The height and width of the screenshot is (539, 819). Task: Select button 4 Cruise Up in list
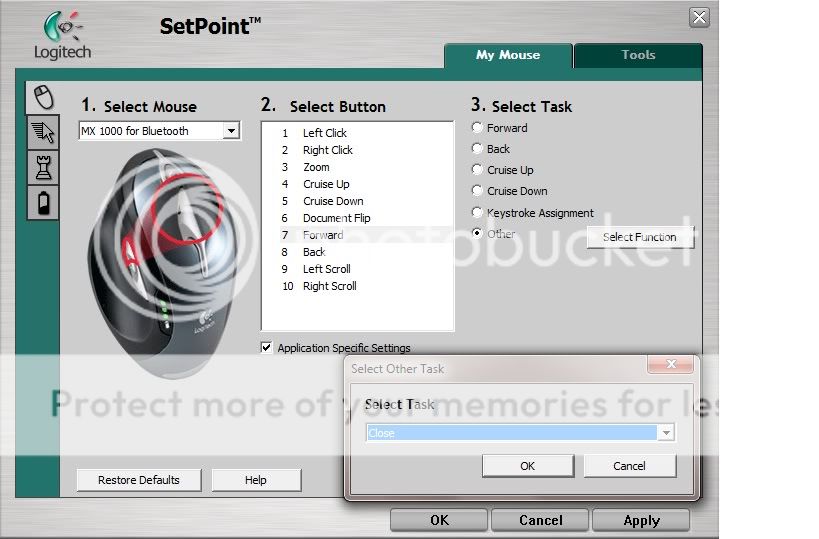[358, 184]
